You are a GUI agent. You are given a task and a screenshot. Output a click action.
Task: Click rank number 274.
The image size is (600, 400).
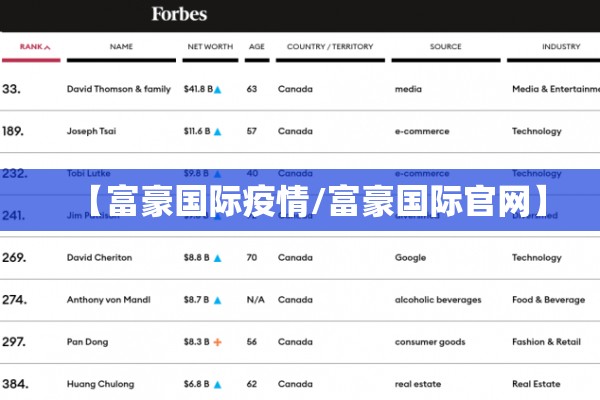(x=15, y=300)
